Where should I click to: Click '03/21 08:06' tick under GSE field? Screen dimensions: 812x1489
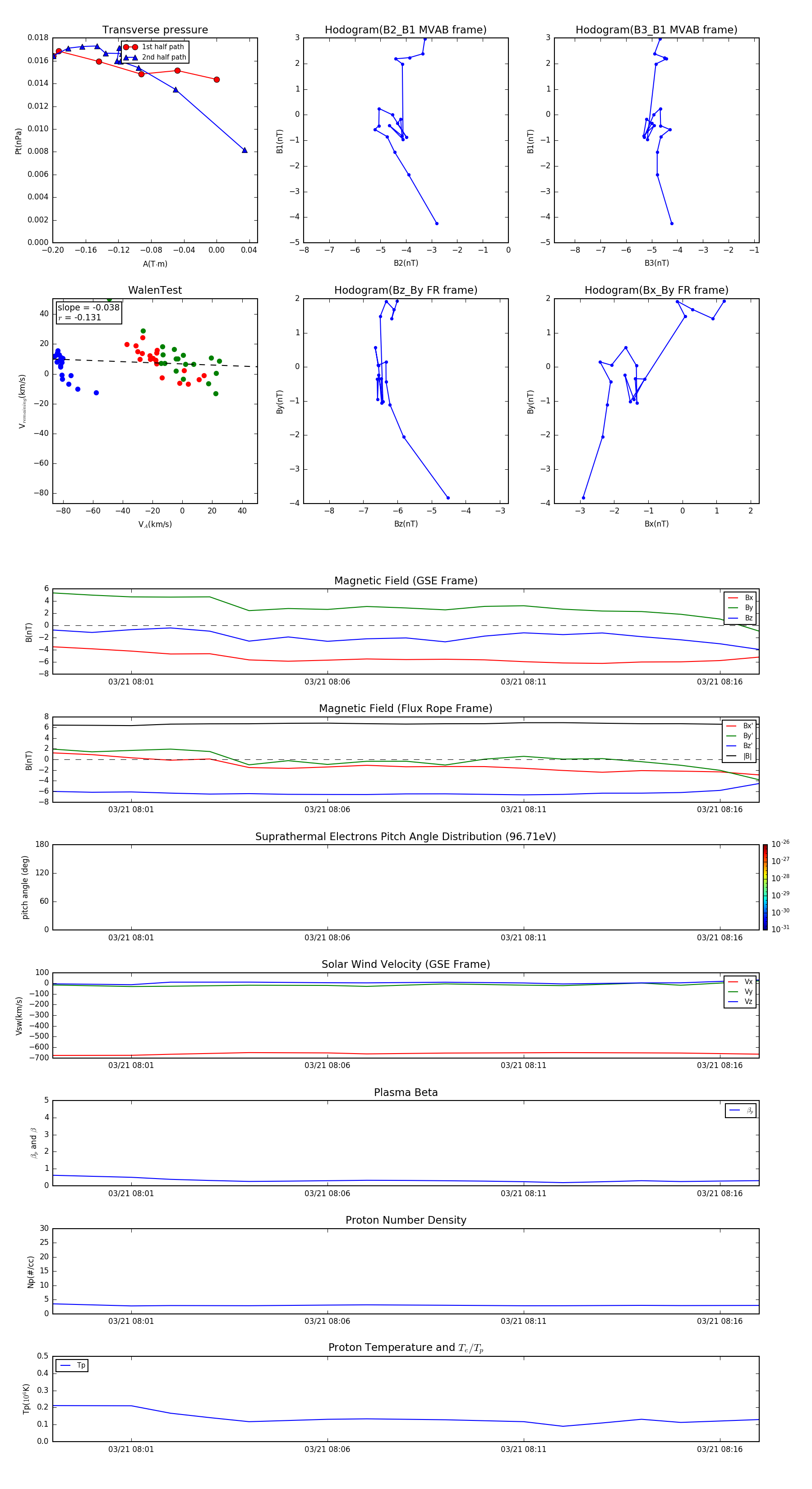point(327,682)
